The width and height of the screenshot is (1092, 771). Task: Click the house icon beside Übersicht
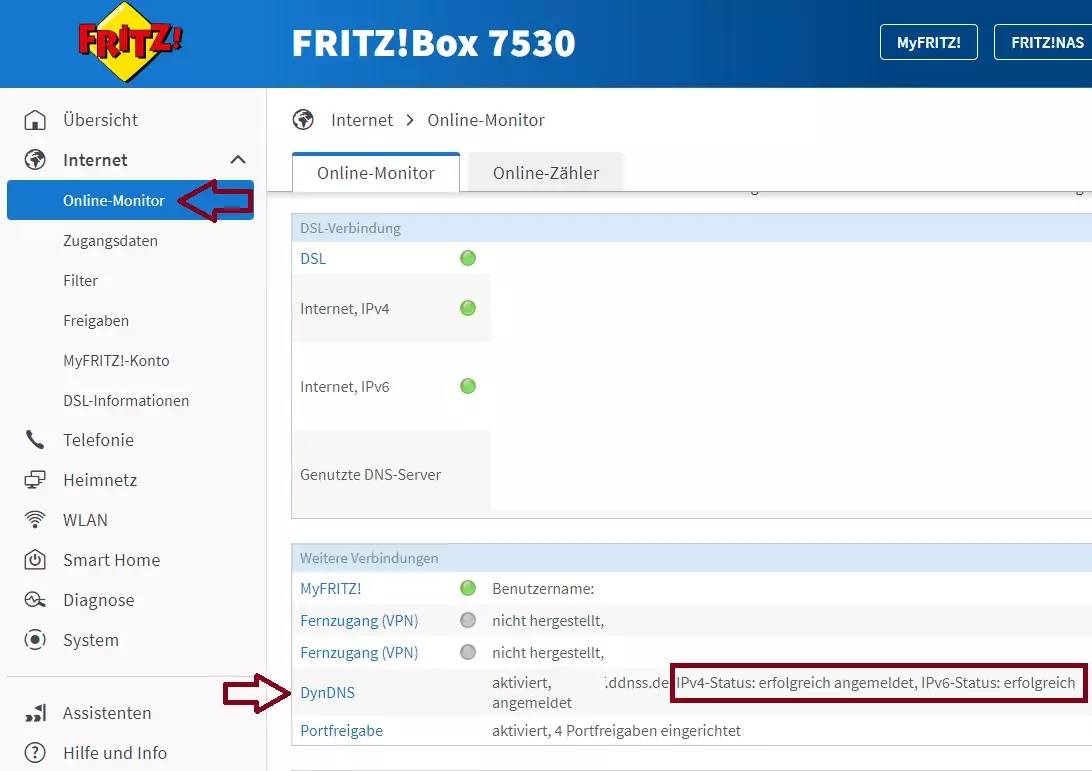click(x=35, y=120)
